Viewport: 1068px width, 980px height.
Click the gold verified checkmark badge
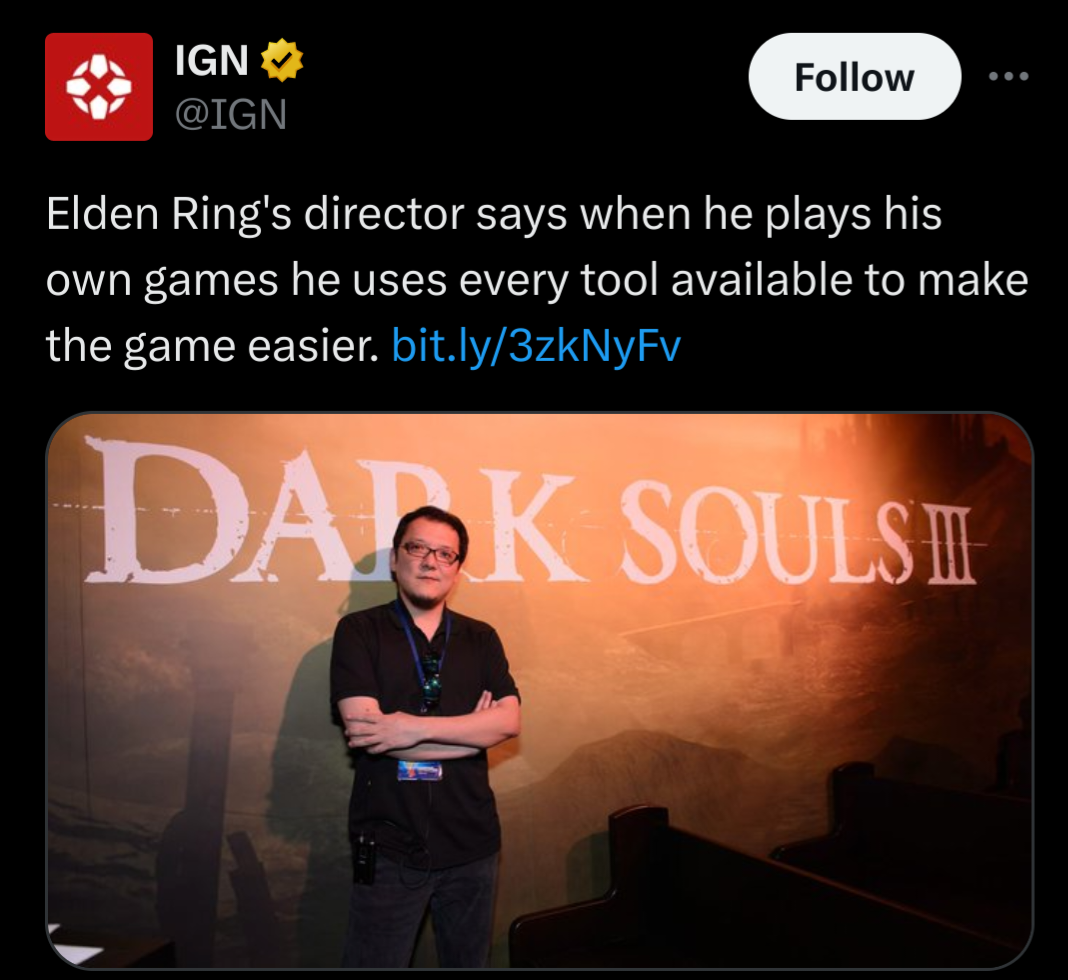click(282, 61)
